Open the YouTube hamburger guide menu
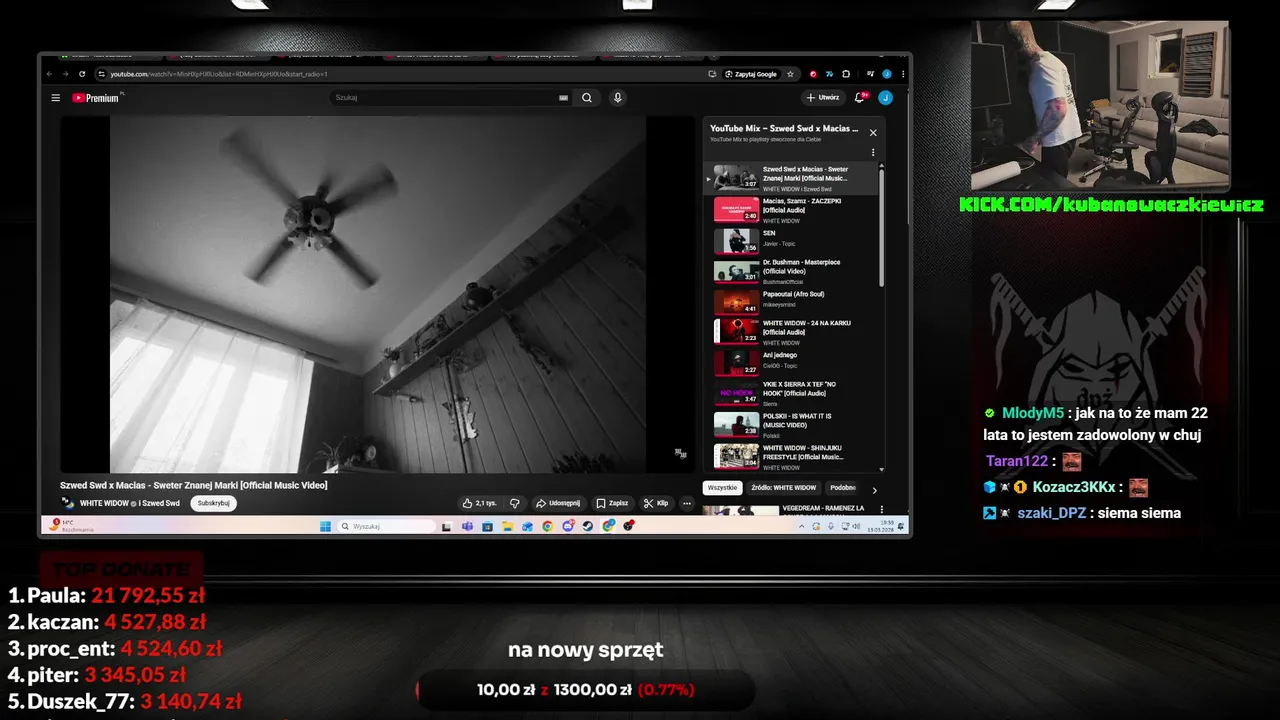 tap(56, 98)
